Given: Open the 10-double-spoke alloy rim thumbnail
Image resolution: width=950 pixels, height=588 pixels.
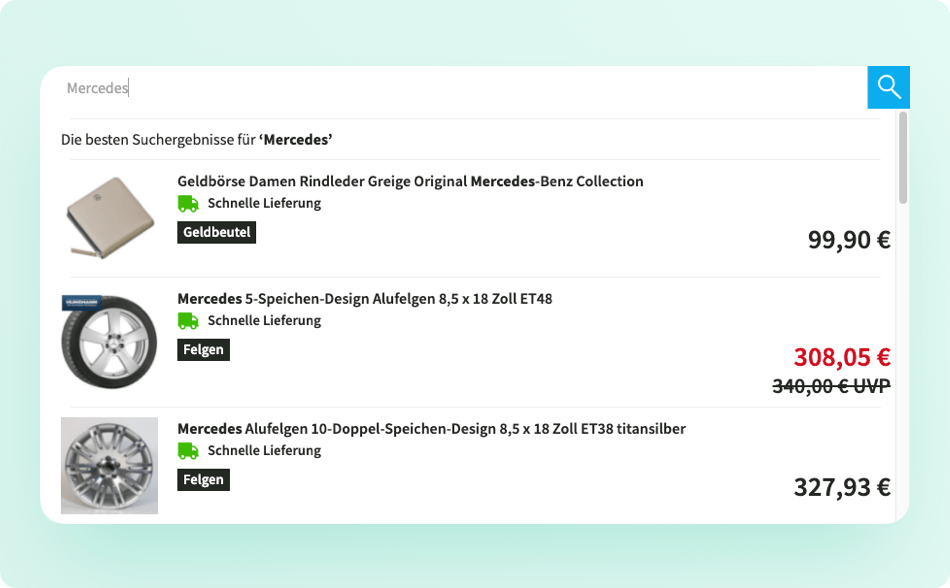Looking at the screenshot, I should [x=109, y=465].
